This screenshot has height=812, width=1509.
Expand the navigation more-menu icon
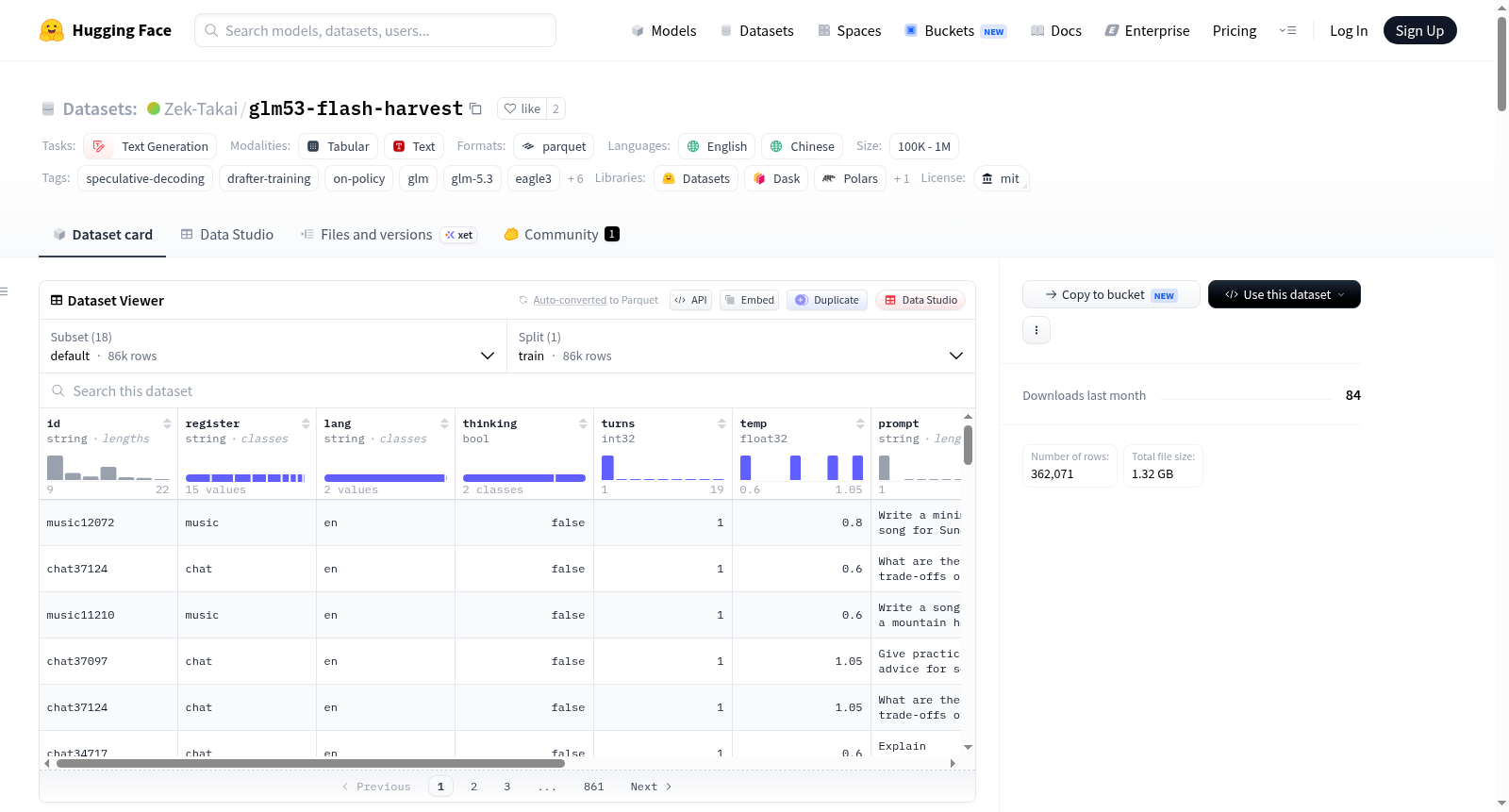click(x=1287, y=30)
